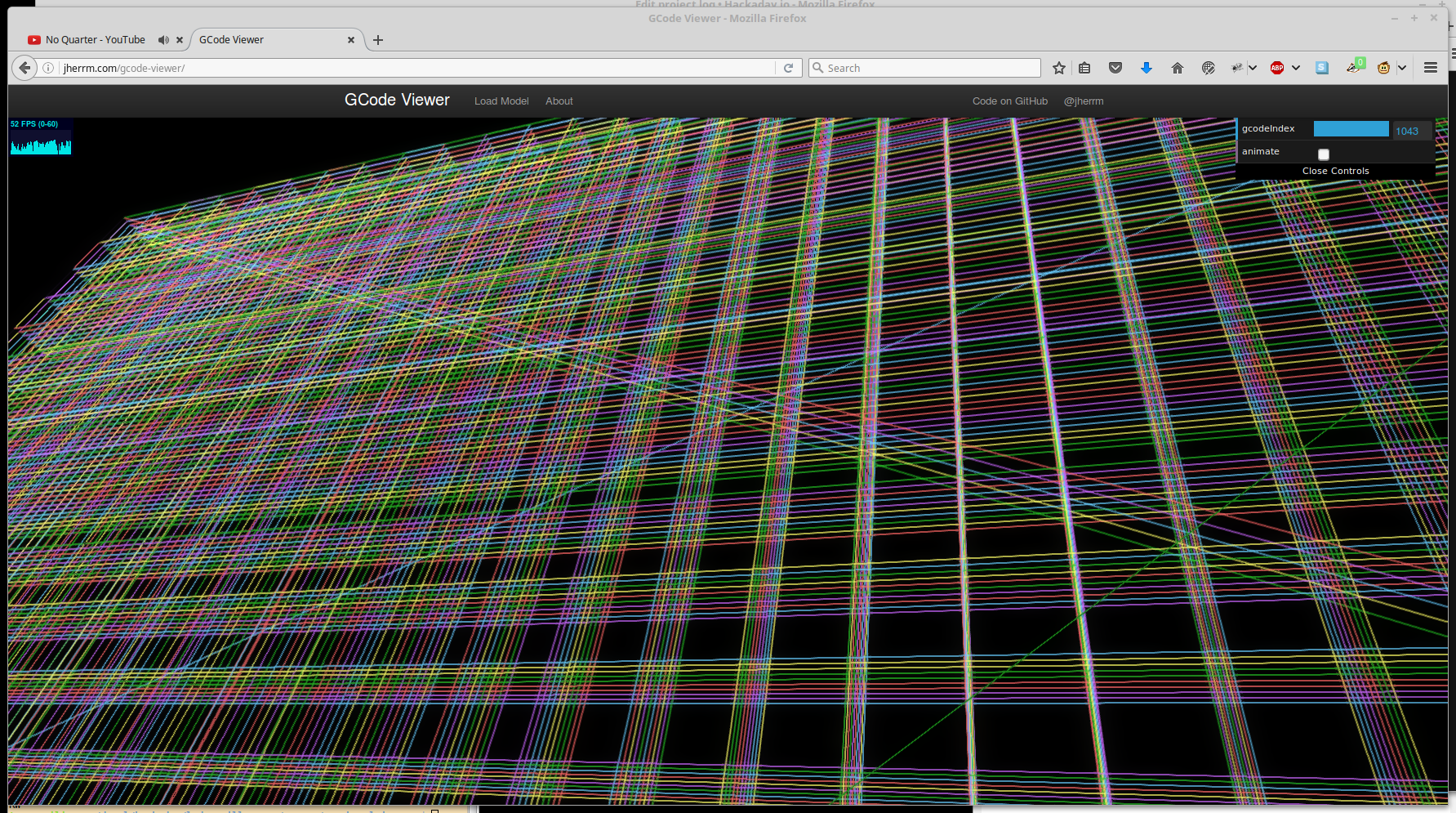Viewport: 1456px width, 813px height.
Task: Click Close Controls button
Action: tap(1335, 171)
